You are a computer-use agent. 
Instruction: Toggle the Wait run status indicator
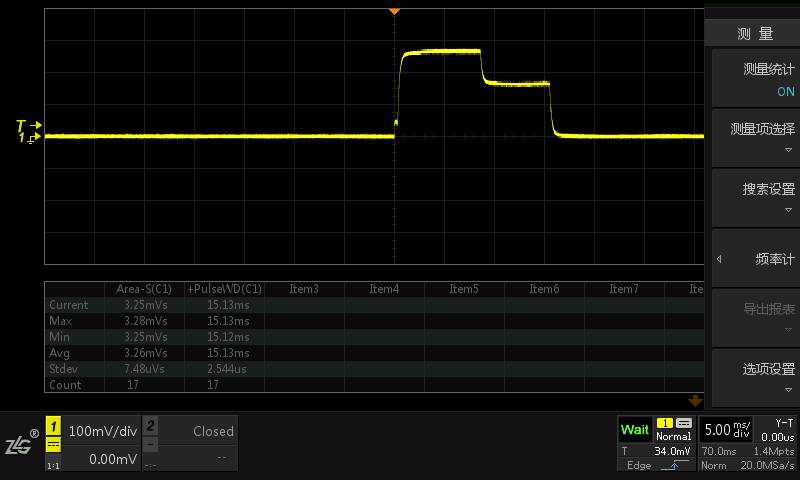[x=634, y=430]
